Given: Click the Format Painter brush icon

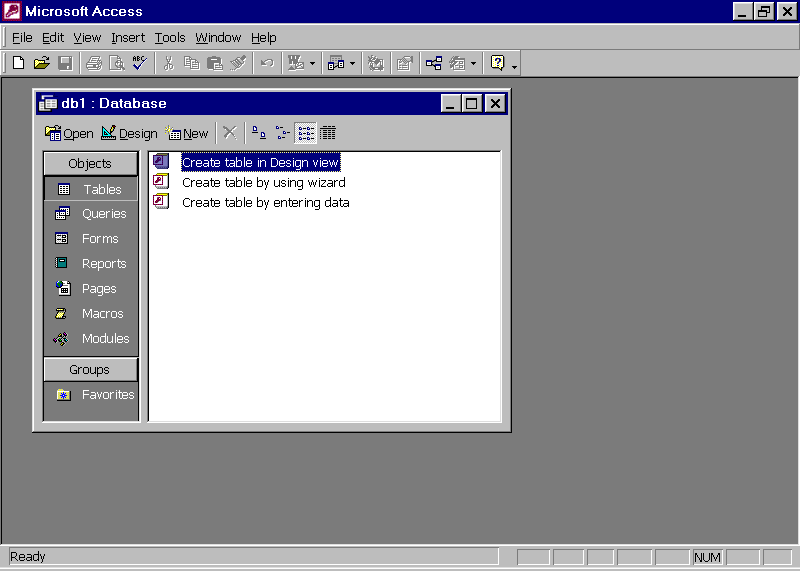Looking at the screenshot, I should tap(238, 63).
